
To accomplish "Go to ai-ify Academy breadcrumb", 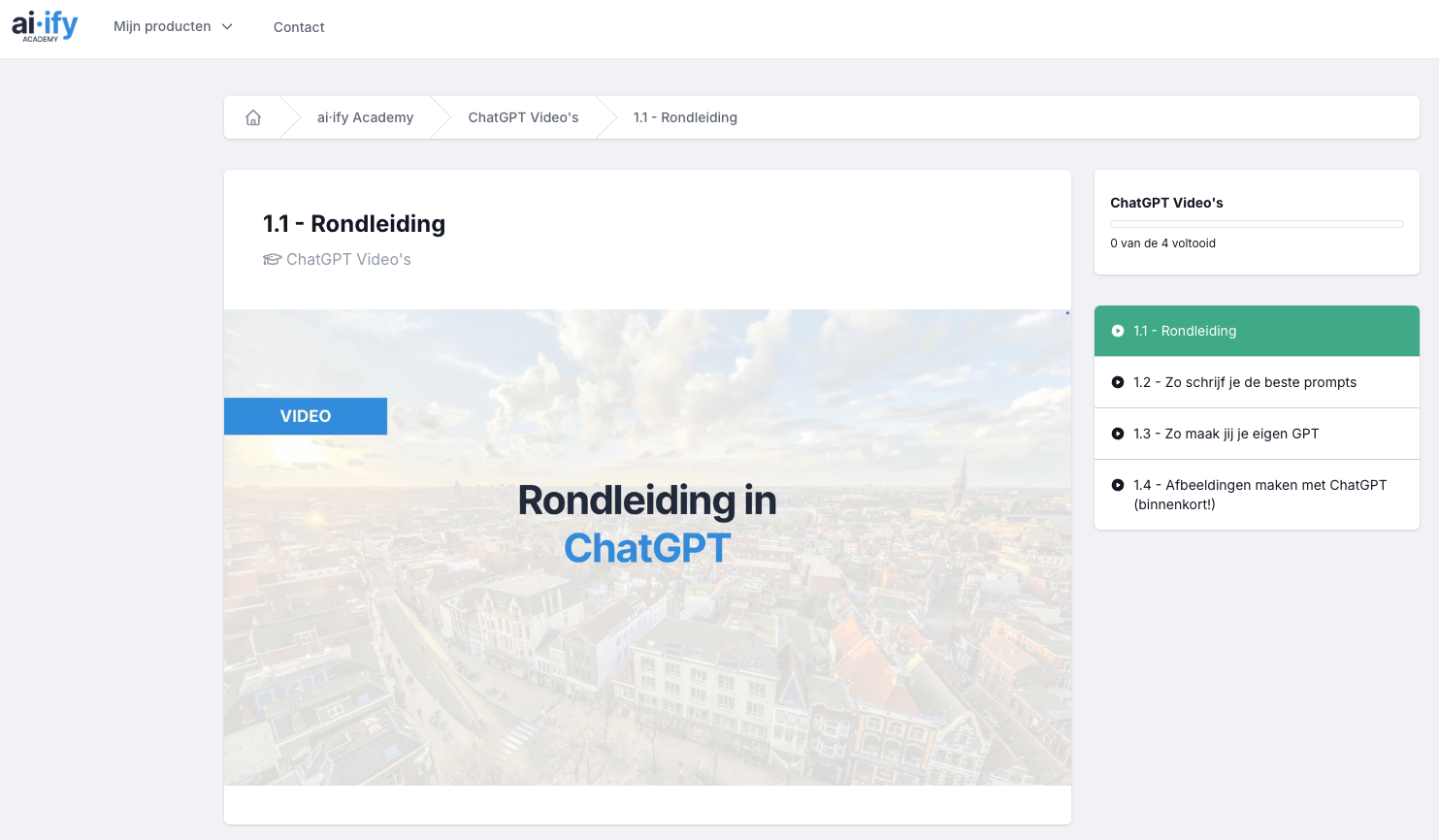I will (x=365, y=117).
